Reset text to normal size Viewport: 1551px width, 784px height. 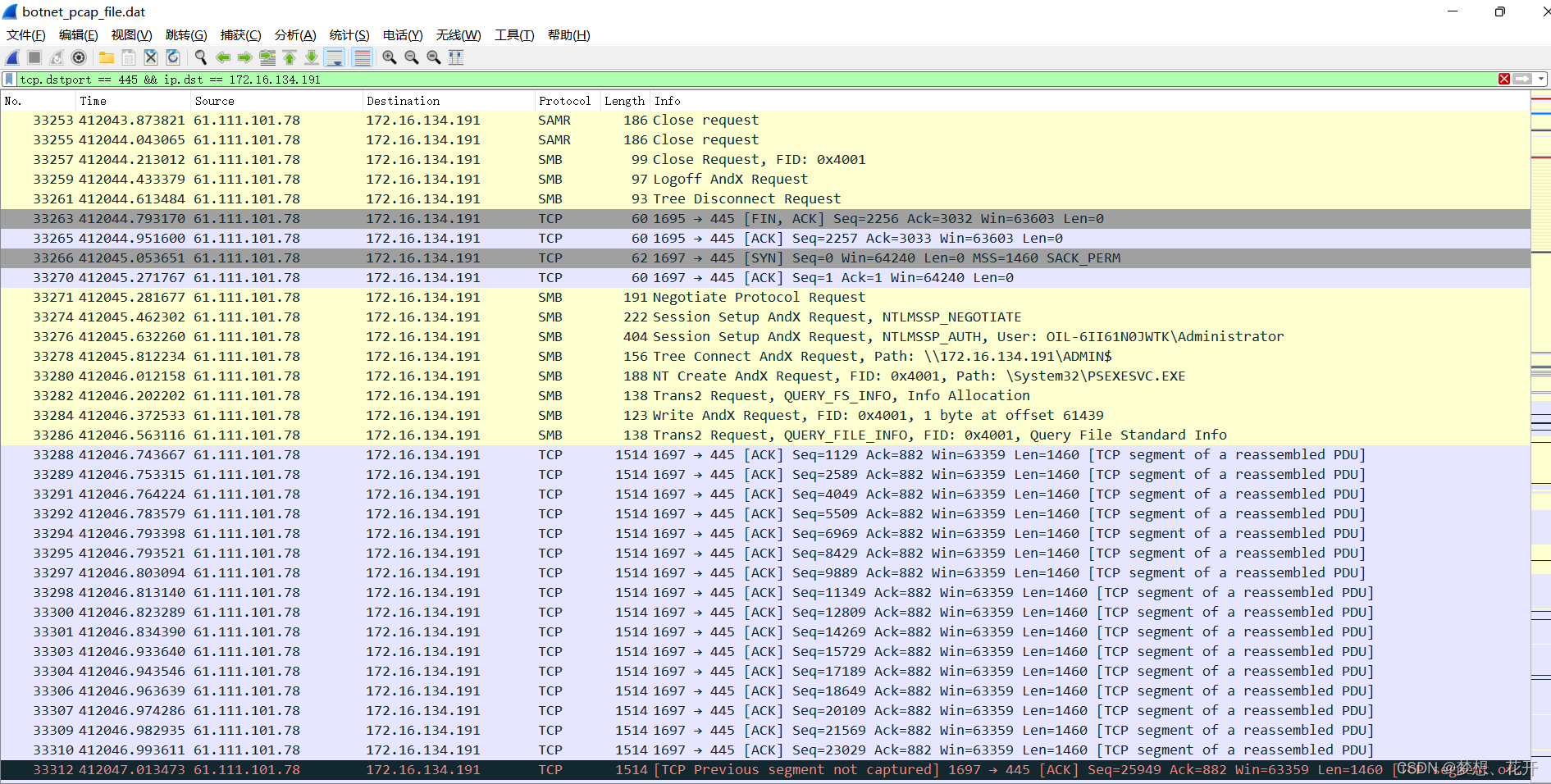coord(434,57)
